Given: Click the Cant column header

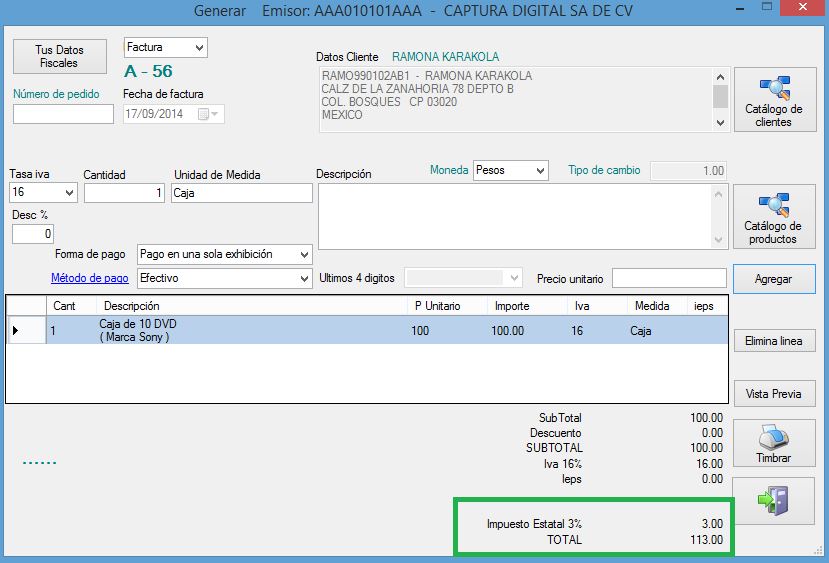Looking at the screenshot, I should [x=71, y=306].
